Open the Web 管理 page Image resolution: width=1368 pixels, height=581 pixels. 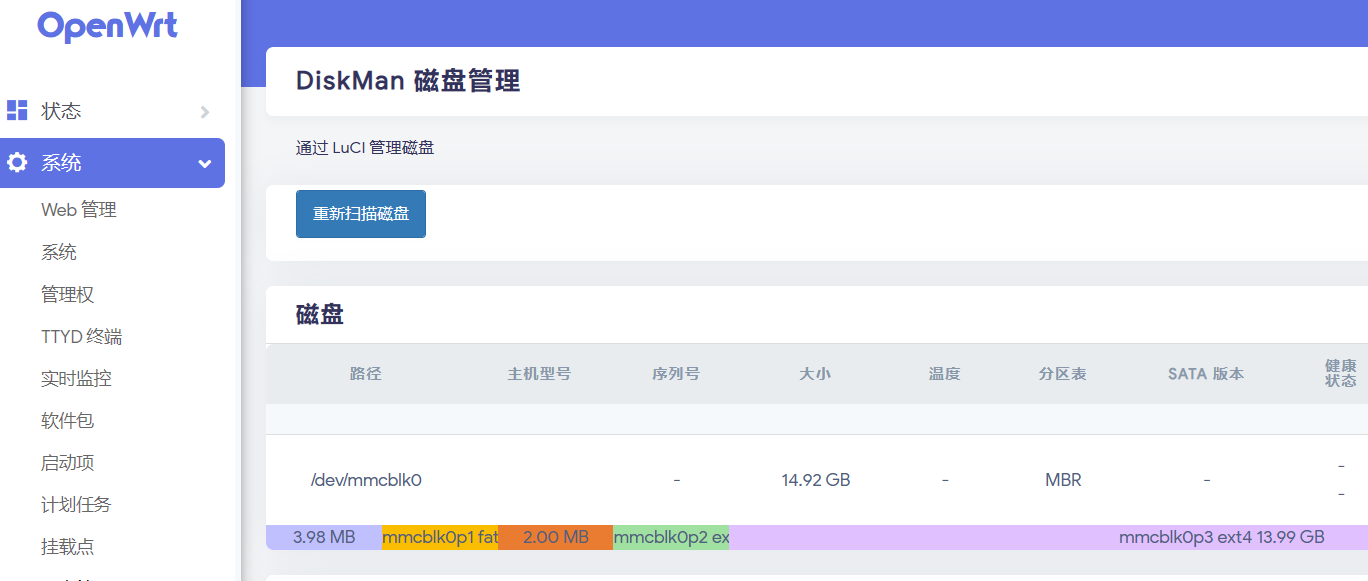coord(78,210)
